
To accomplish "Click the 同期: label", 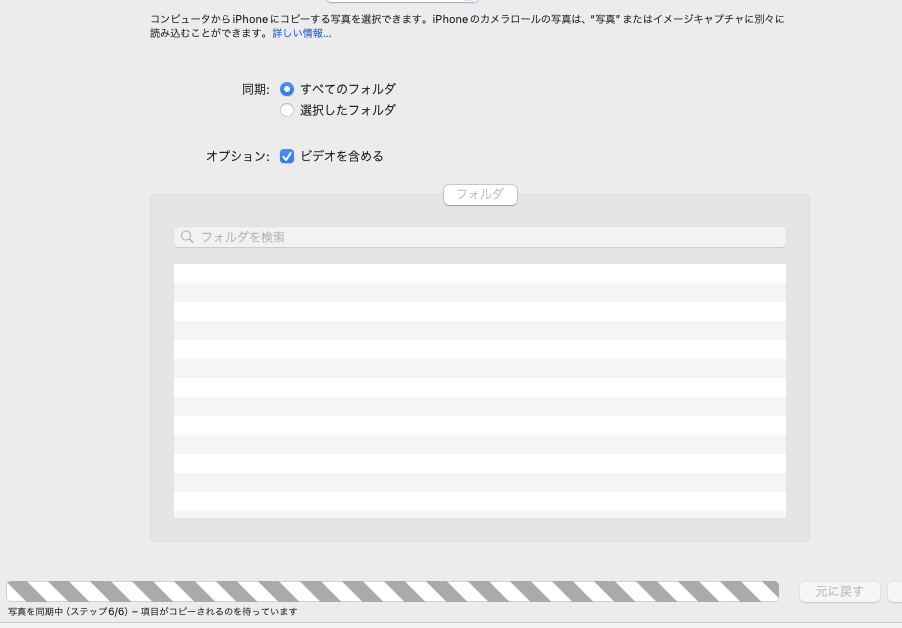I will [256, 89].
